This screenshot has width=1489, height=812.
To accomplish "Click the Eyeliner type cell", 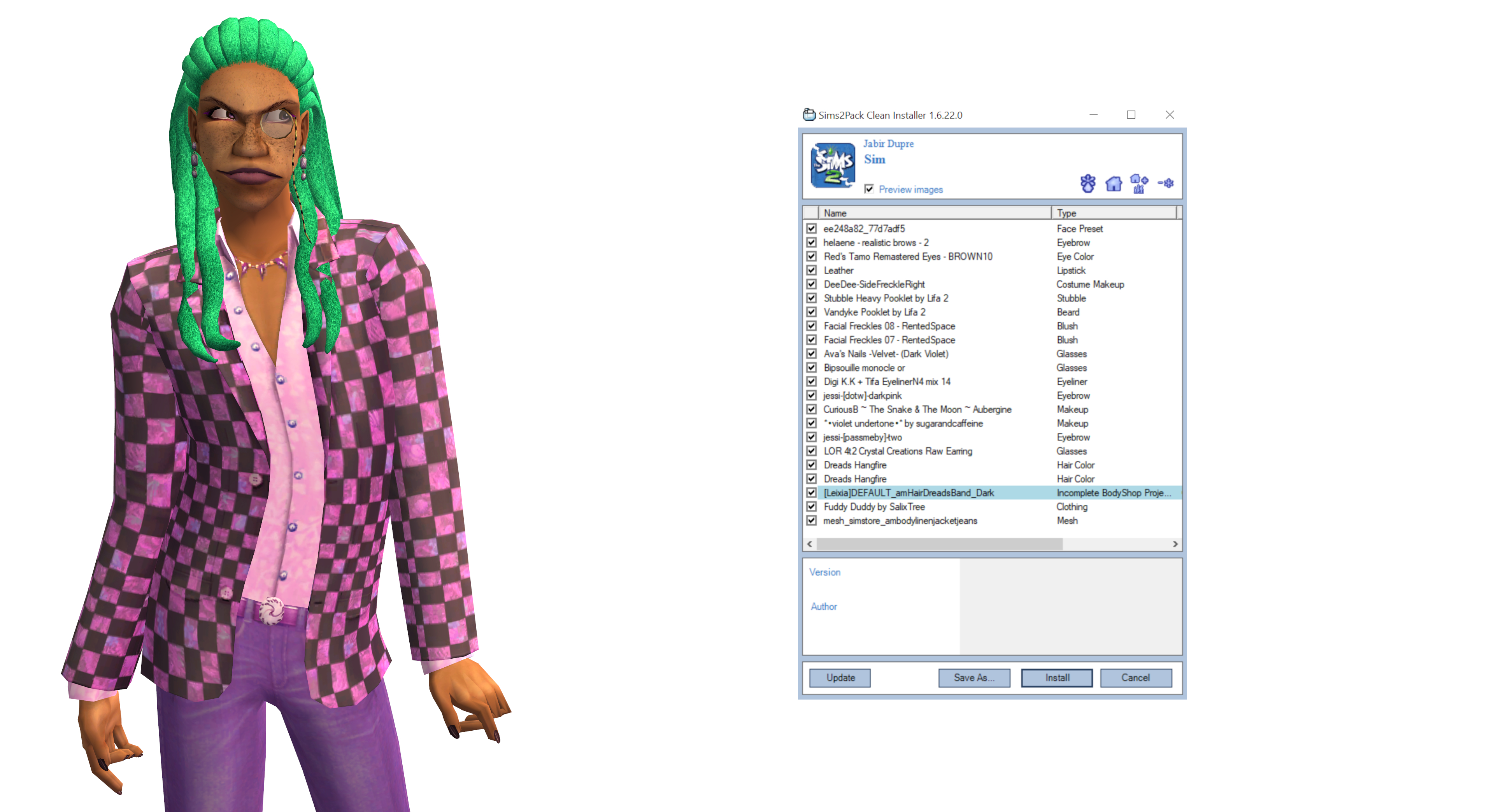I will (1072, 381).
